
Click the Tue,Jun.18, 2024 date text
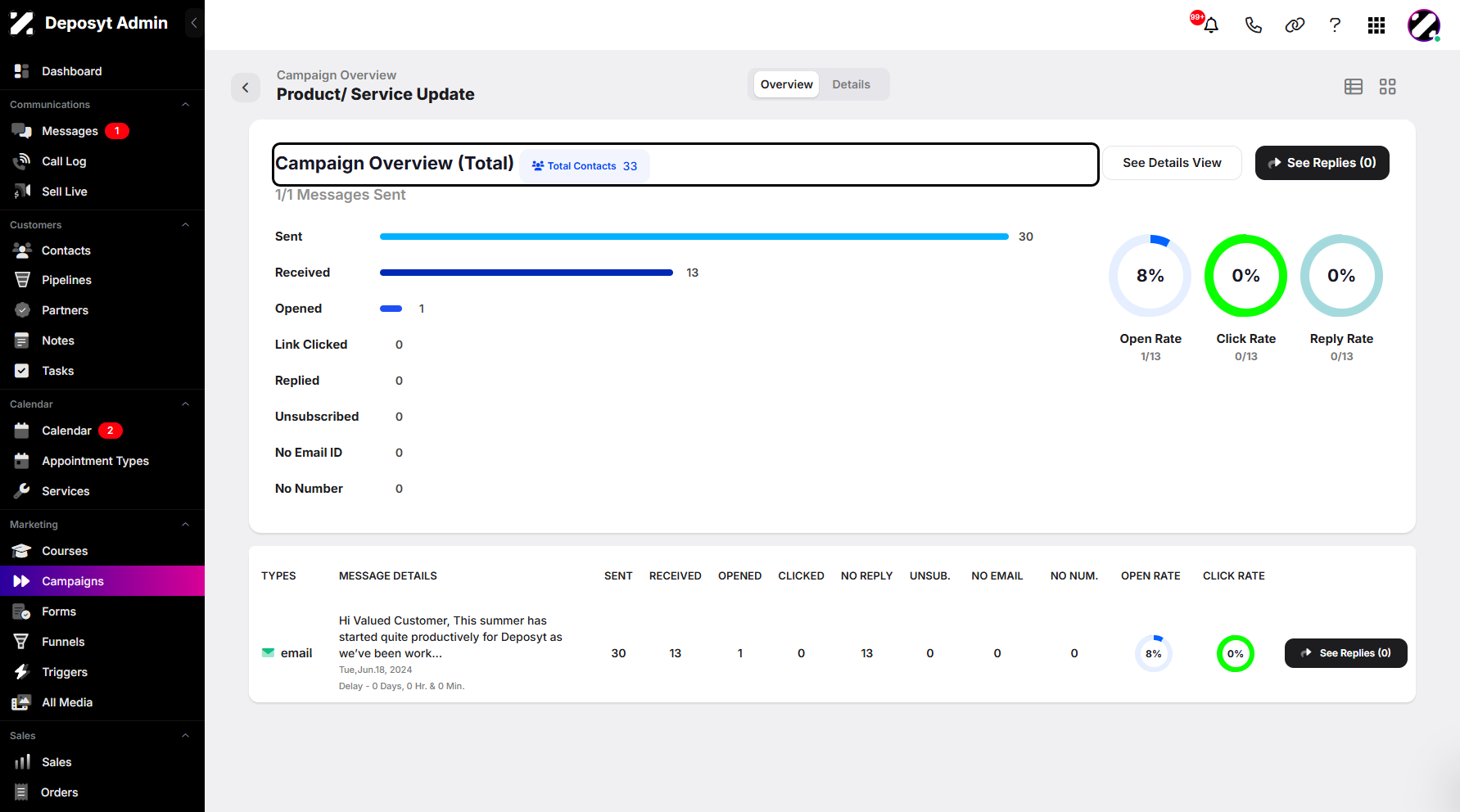pyautogui.click(x=375, y=670)
